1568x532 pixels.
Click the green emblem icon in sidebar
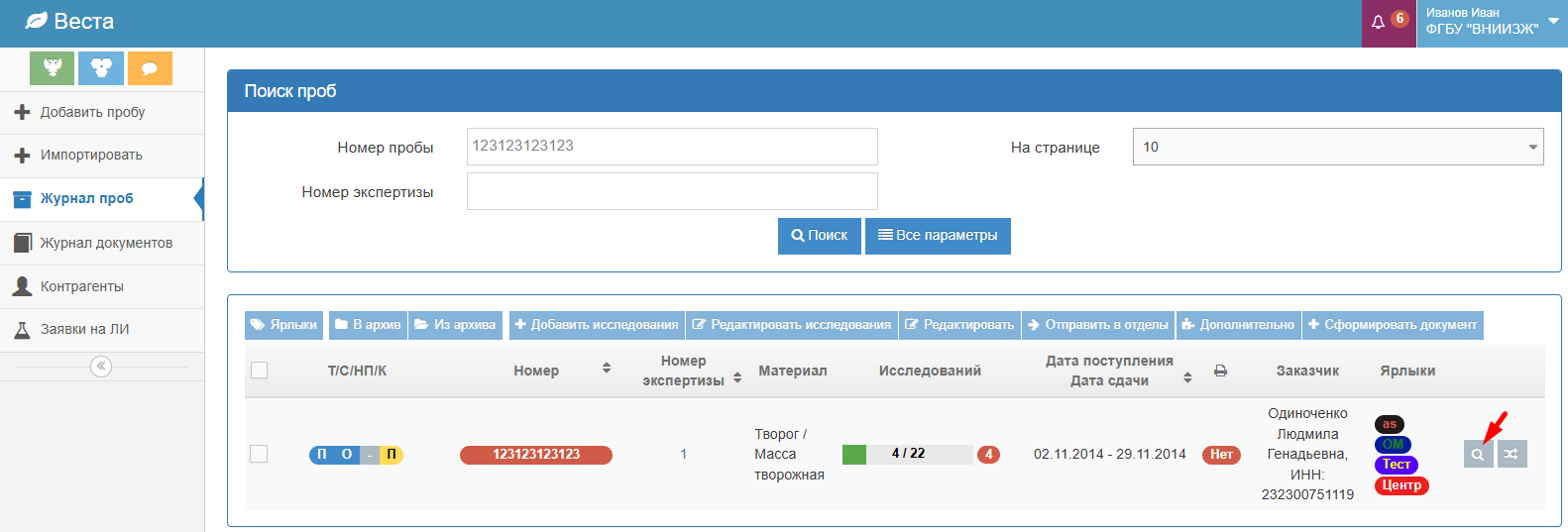52,68
